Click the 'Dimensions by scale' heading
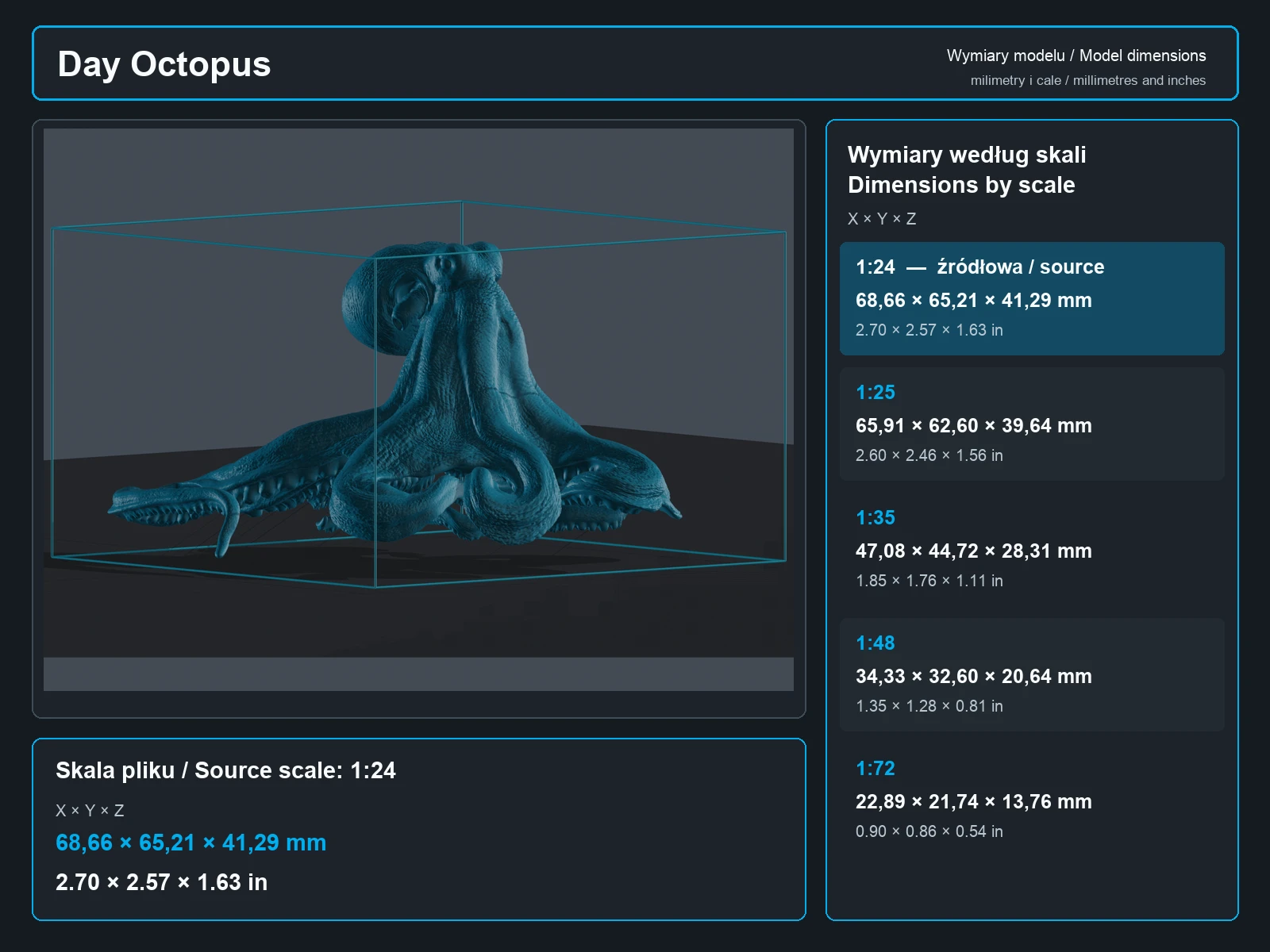The height and width of the screenshot is (952, 1270). (x=961, y=185)
